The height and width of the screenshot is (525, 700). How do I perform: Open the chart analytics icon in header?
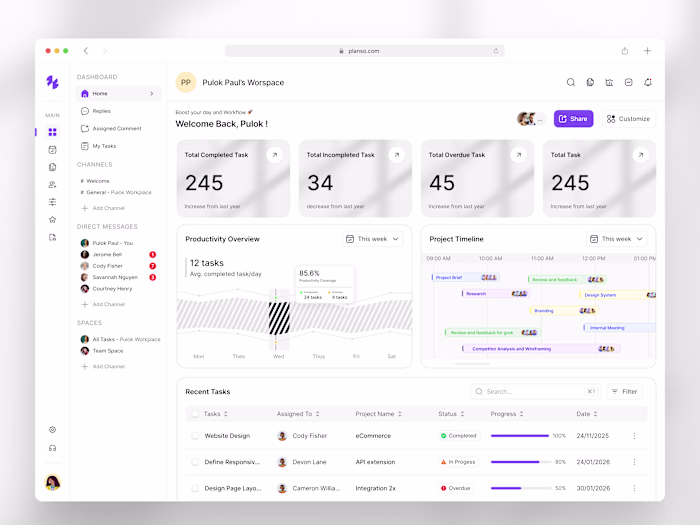point(609,82)
